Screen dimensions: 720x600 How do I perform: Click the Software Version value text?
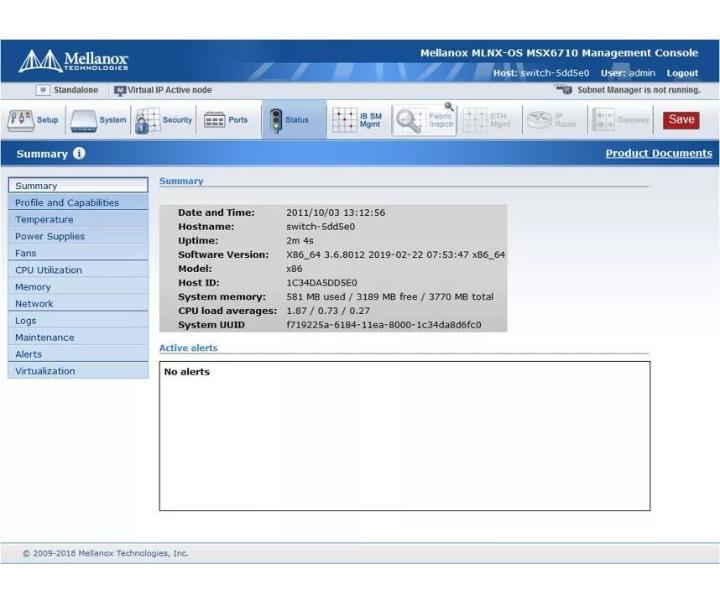pyautogui.click(x=395, y=254)
